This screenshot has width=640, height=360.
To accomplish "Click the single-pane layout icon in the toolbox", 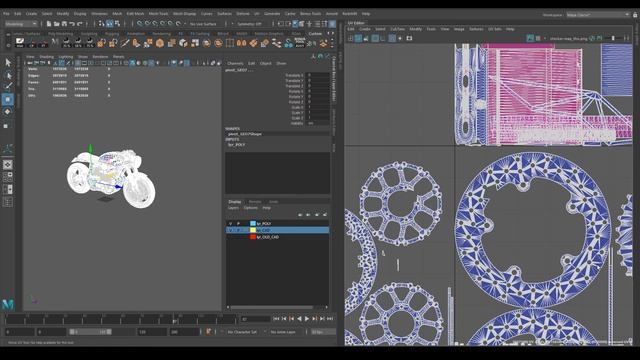I will [x=8, y=164].
